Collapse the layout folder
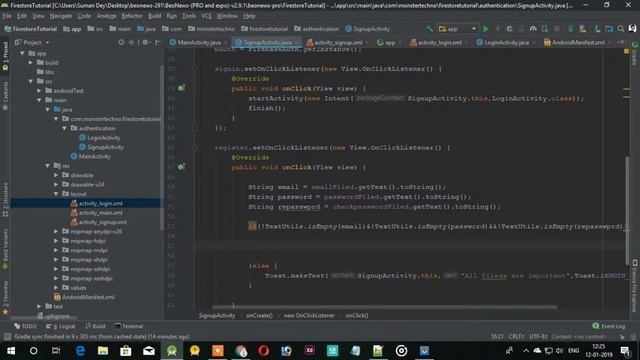This screenshot has height=360, width=640. coord(56,194)
